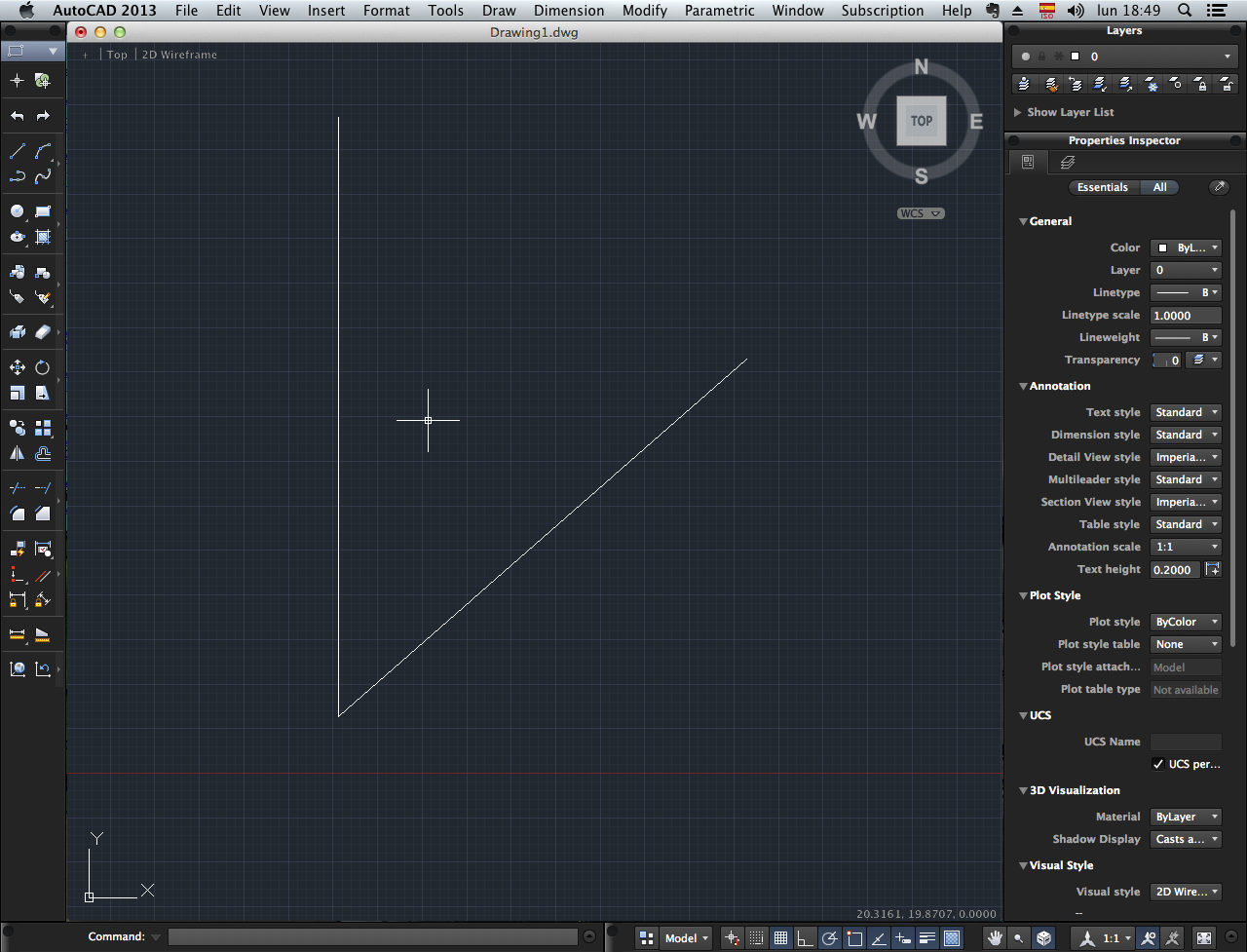Open the Model layout dropdown in status bar
The width and height of the screenshot is (1247, 952).
[686, 938]
